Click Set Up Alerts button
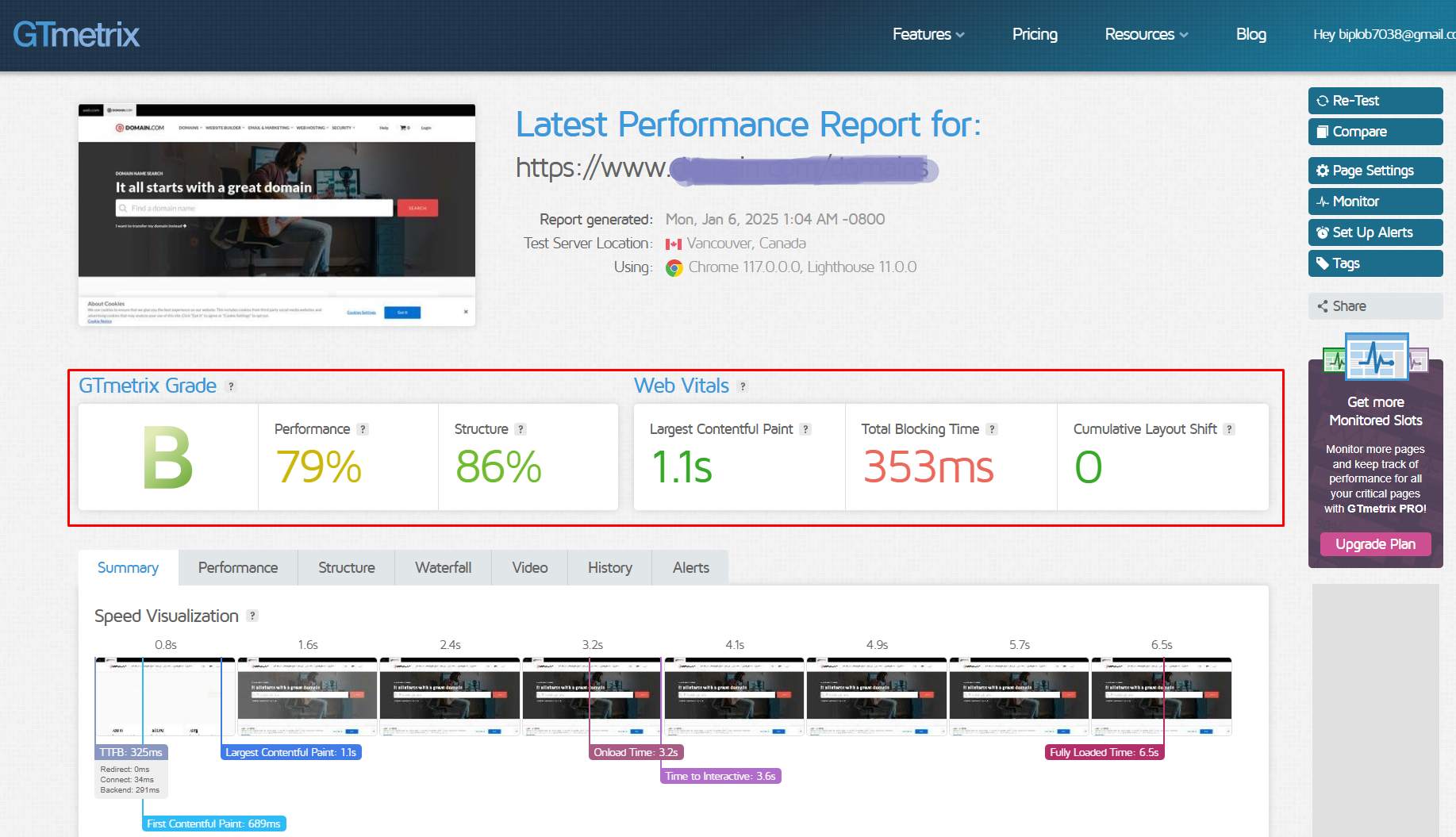 pos(1375,232)
